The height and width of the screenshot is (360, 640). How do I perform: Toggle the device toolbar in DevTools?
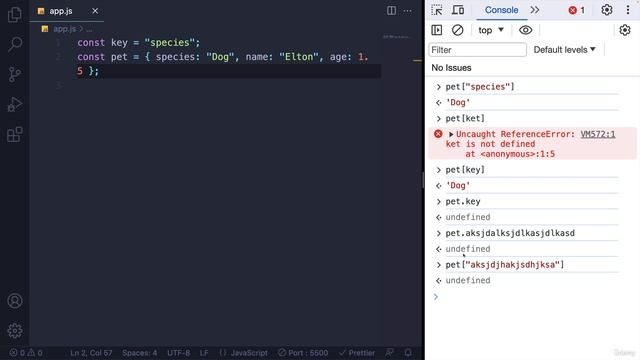[x=458, y=10]
